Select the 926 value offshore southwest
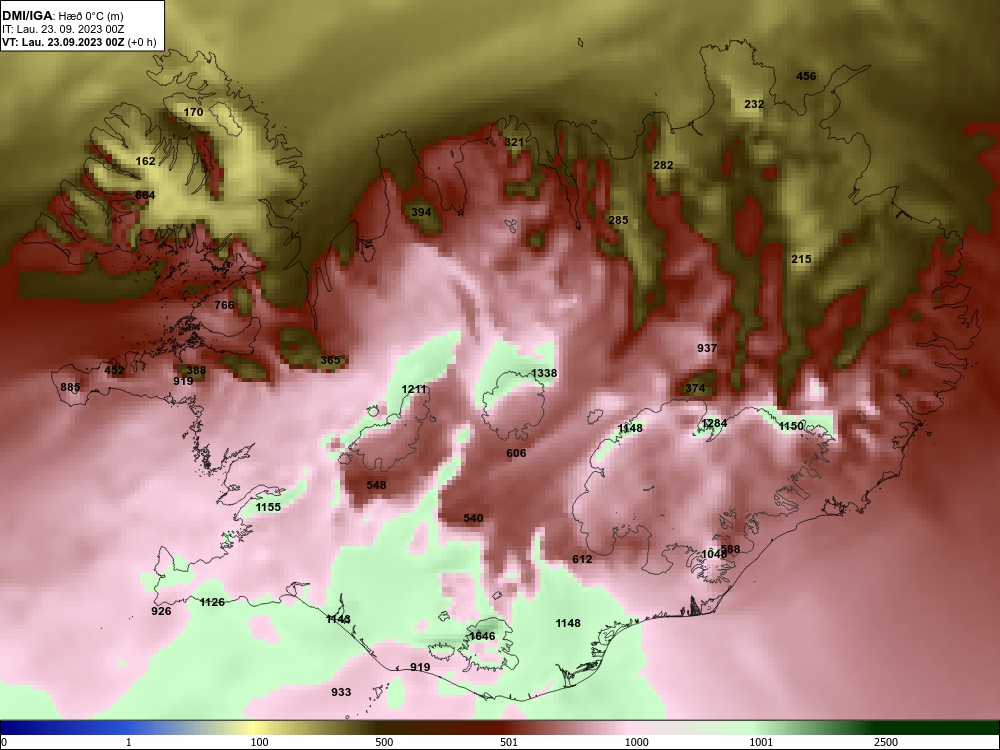Image resolution: width=1000 pixels, height=750 pixels. pos(161,612)
